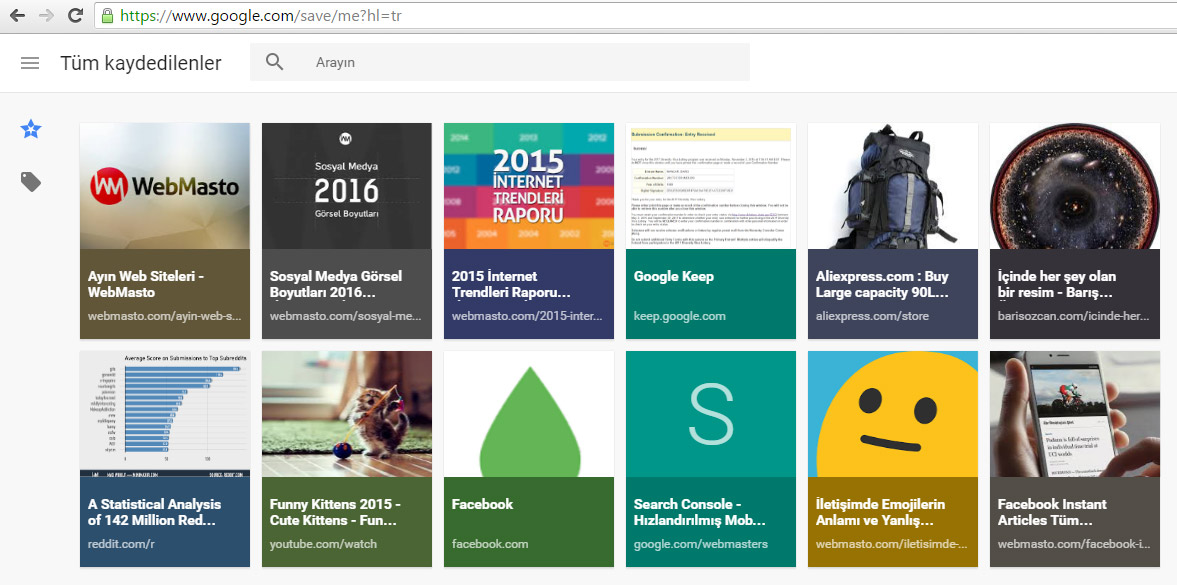Open 'A Statistical Analysis of 142 Million' title
This screenshot has height=585, width=1177.
155,512
